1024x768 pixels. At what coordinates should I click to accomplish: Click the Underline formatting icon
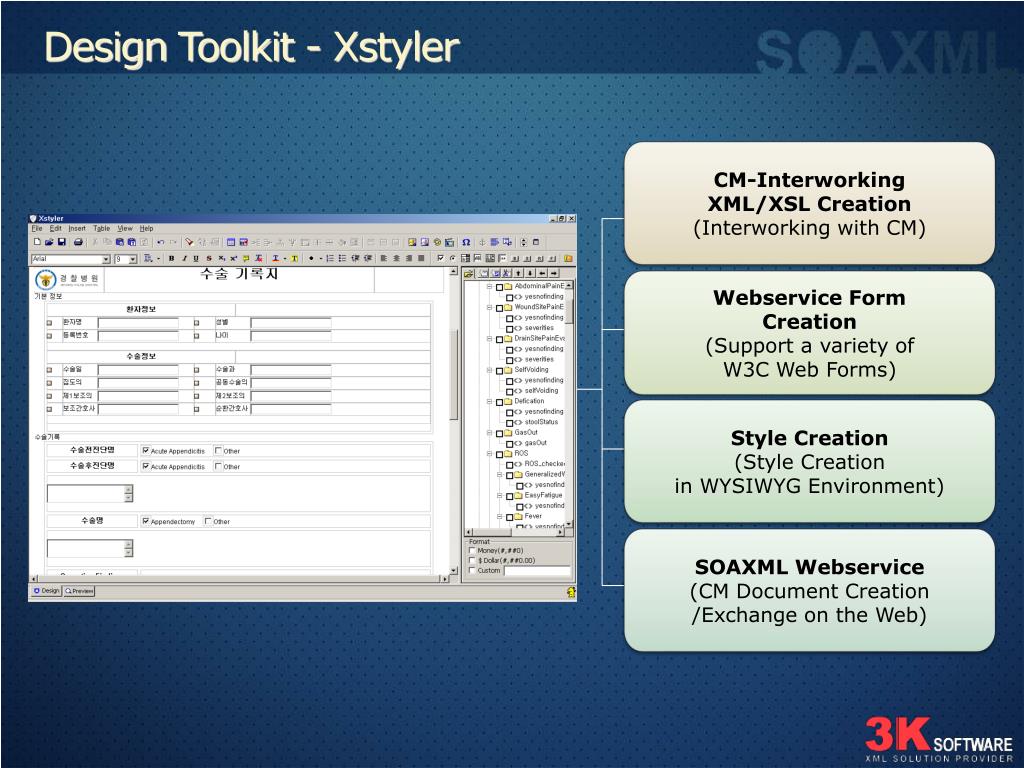point(196,259)
